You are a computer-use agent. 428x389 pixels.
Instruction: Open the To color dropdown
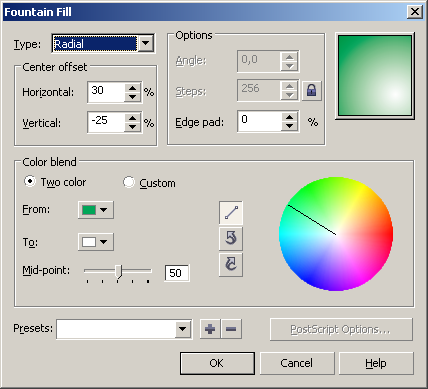pos(96,242)
